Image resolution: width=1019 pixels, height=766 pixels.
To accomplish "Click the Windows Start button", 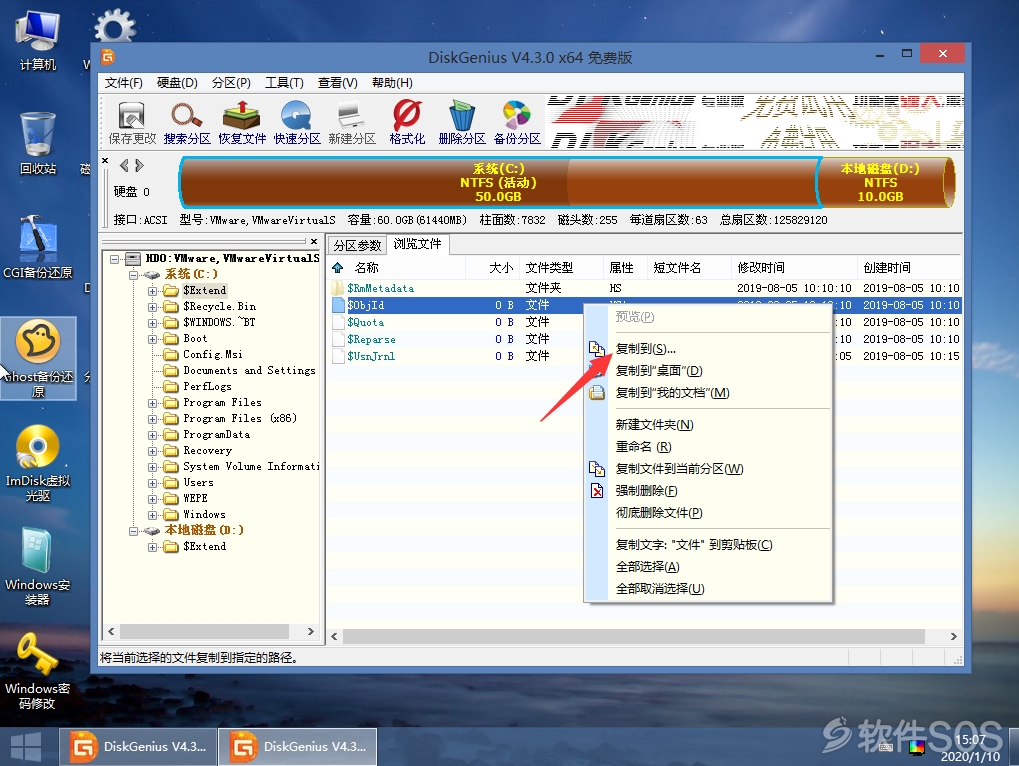I will click(x=26, y=747).
